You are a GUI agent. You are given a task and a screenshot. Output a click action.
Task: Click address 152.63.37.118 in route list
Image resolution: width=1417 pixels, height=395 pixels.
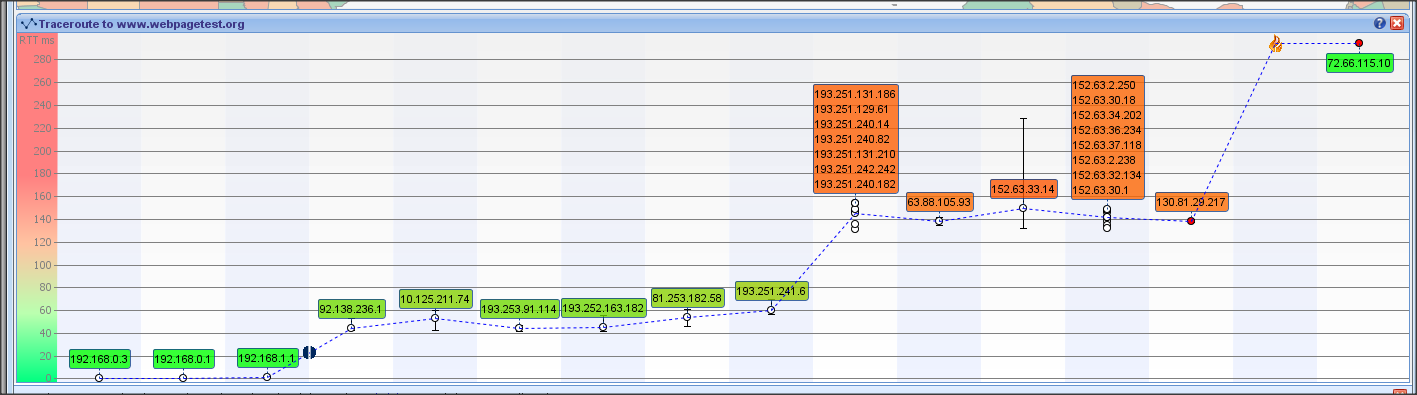(1107, 145)
